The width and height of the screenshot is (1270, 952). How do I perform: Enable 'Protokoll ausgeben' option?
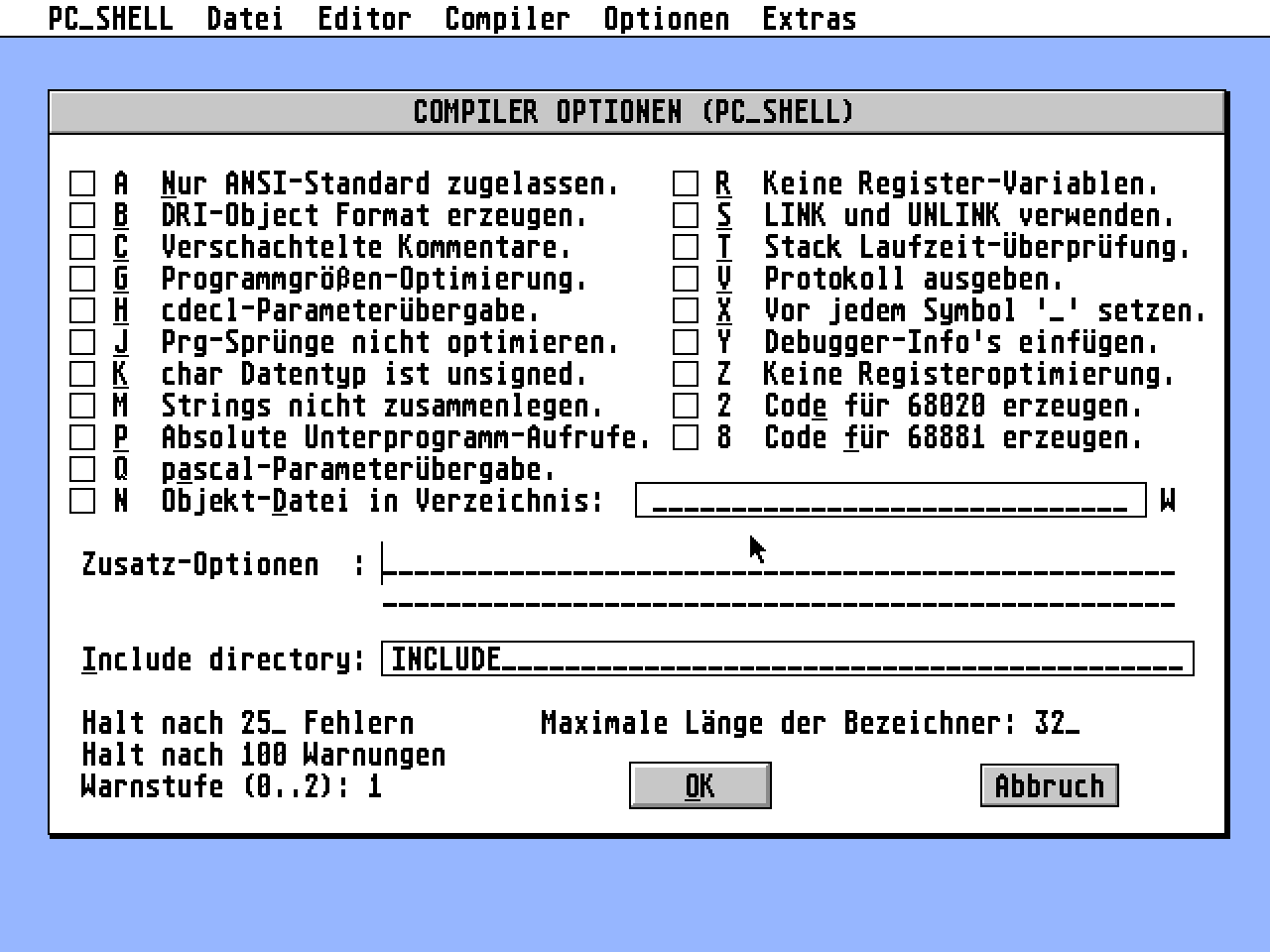pos(686,278)
